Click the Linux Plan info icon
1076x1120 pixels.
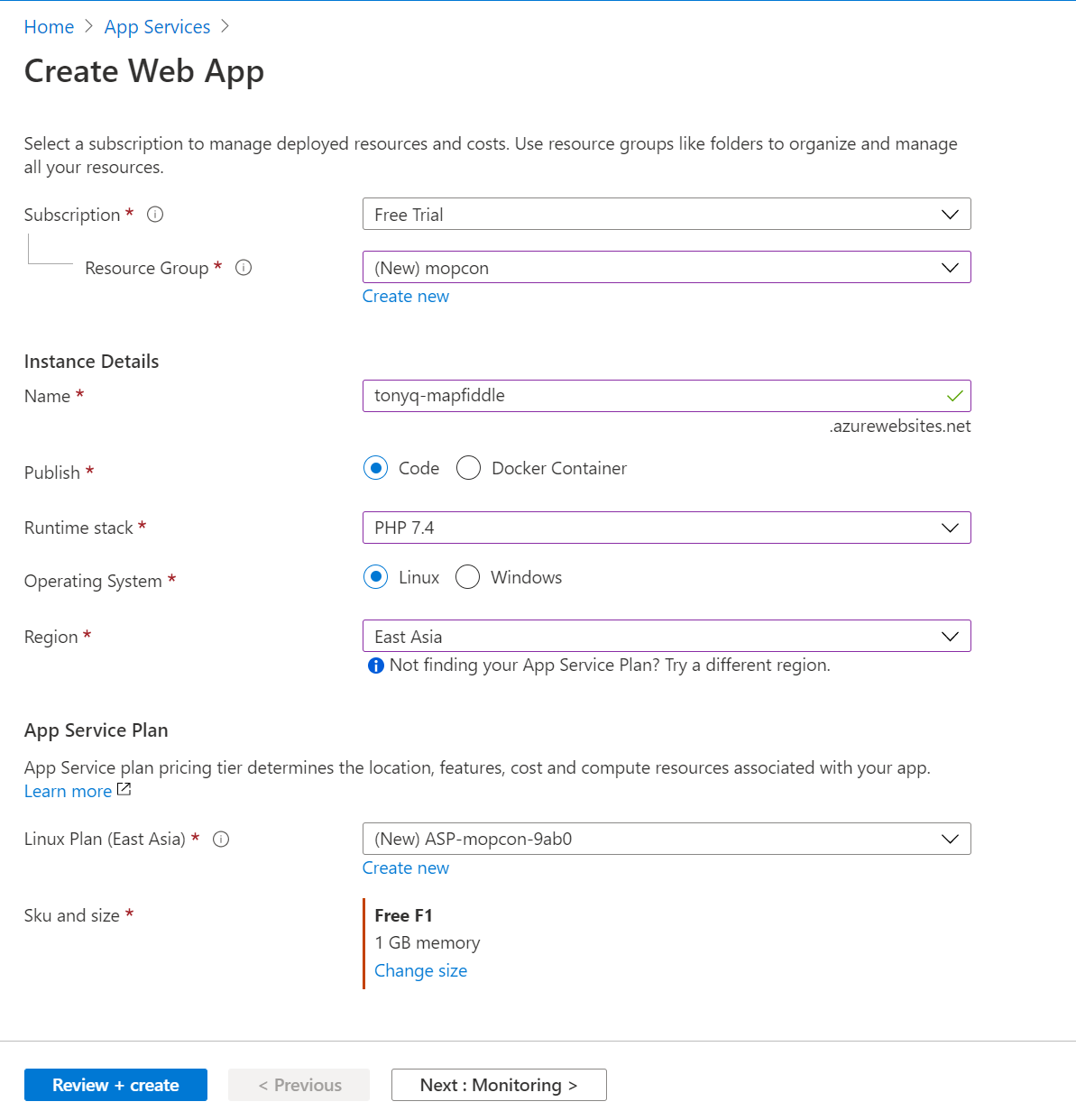click(x=221, y=840)
